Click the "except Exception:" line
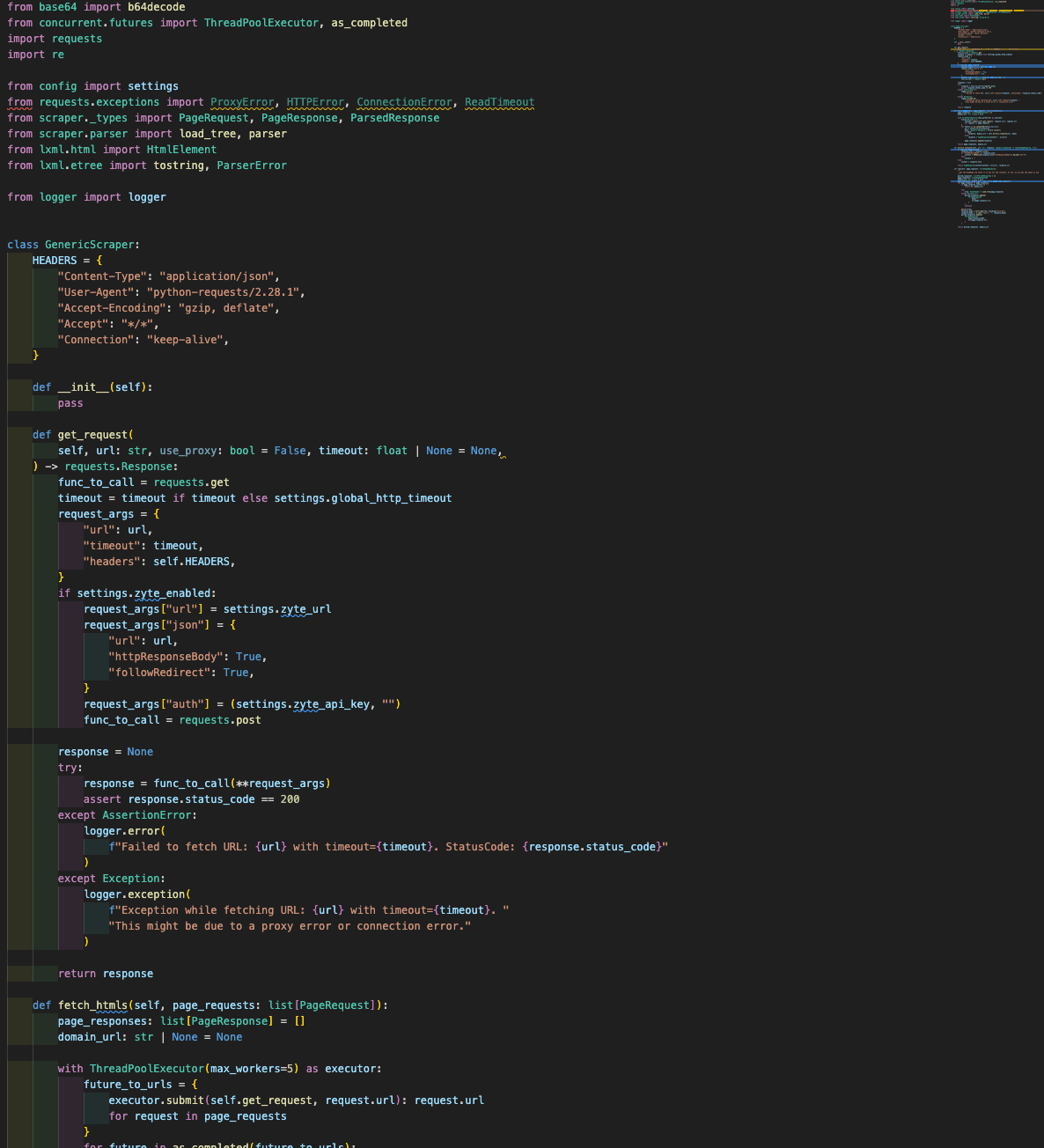This screenshot has width=1044, height=1148. click(x=112, y=879)
